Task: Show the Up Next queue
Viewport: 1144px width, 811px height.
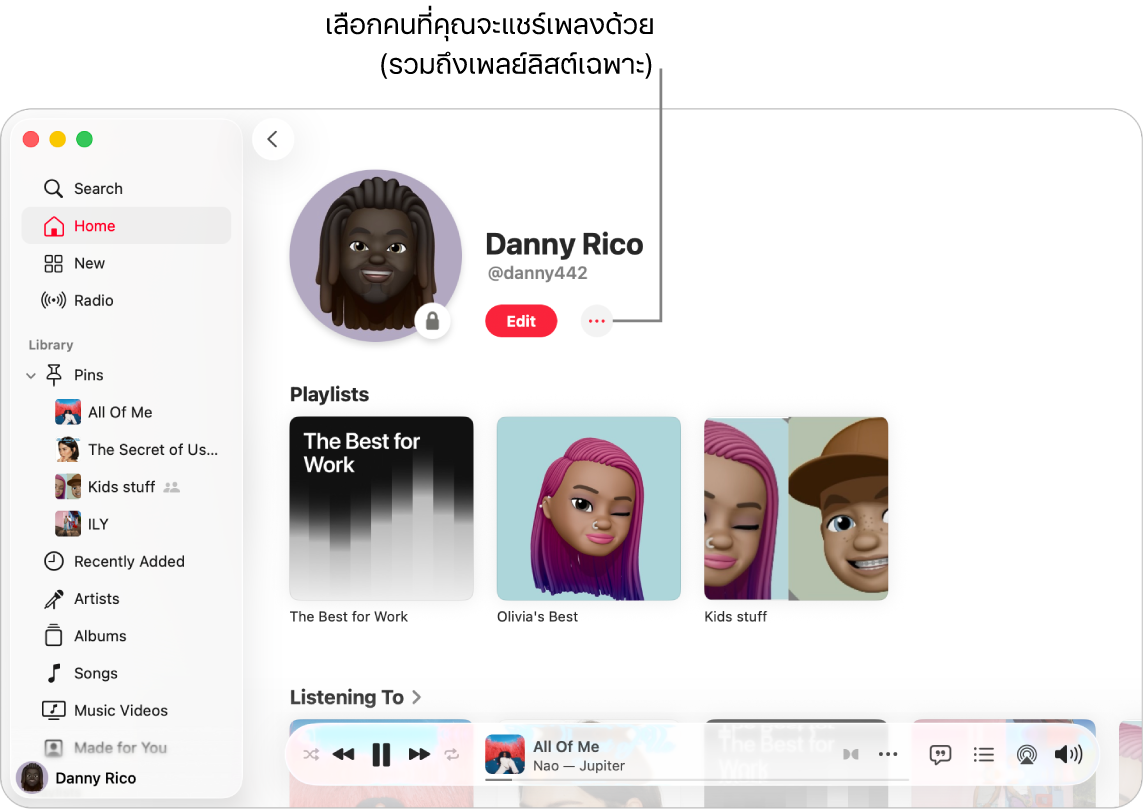Action: 983,754
